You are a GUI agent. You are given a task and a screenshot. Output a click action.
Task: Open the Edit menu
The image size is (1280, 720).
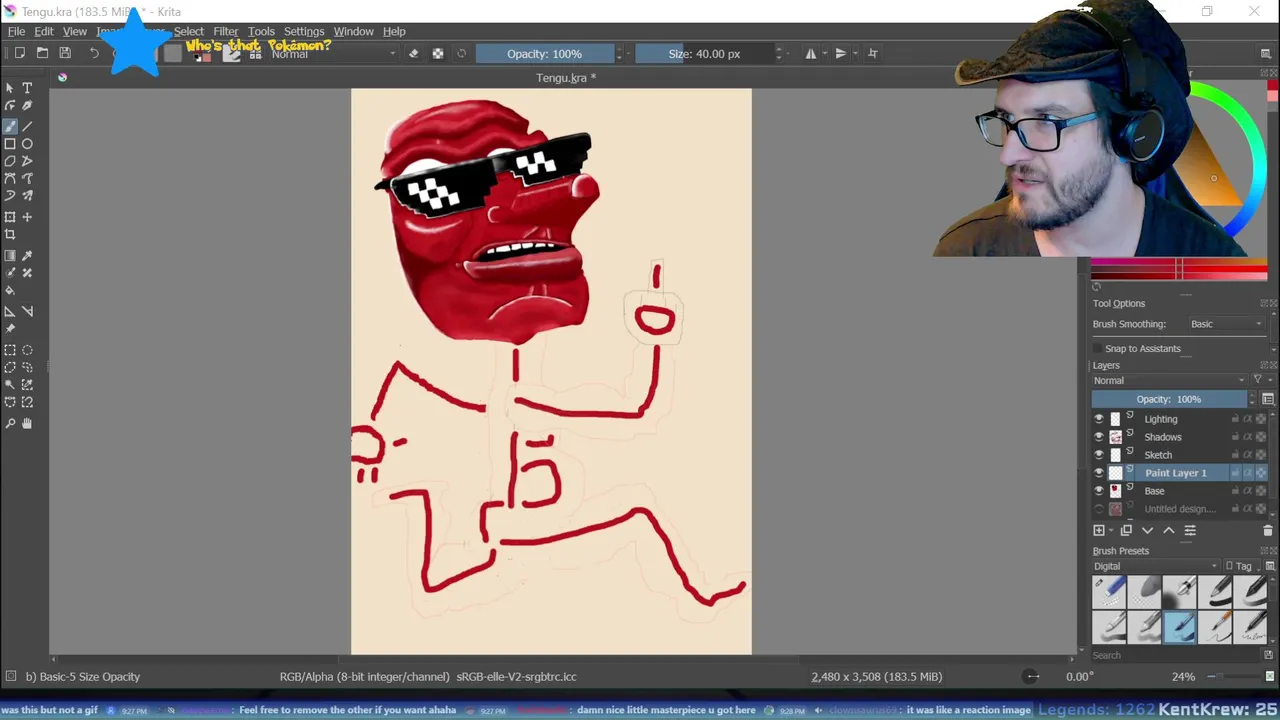(x=44, y=31)
